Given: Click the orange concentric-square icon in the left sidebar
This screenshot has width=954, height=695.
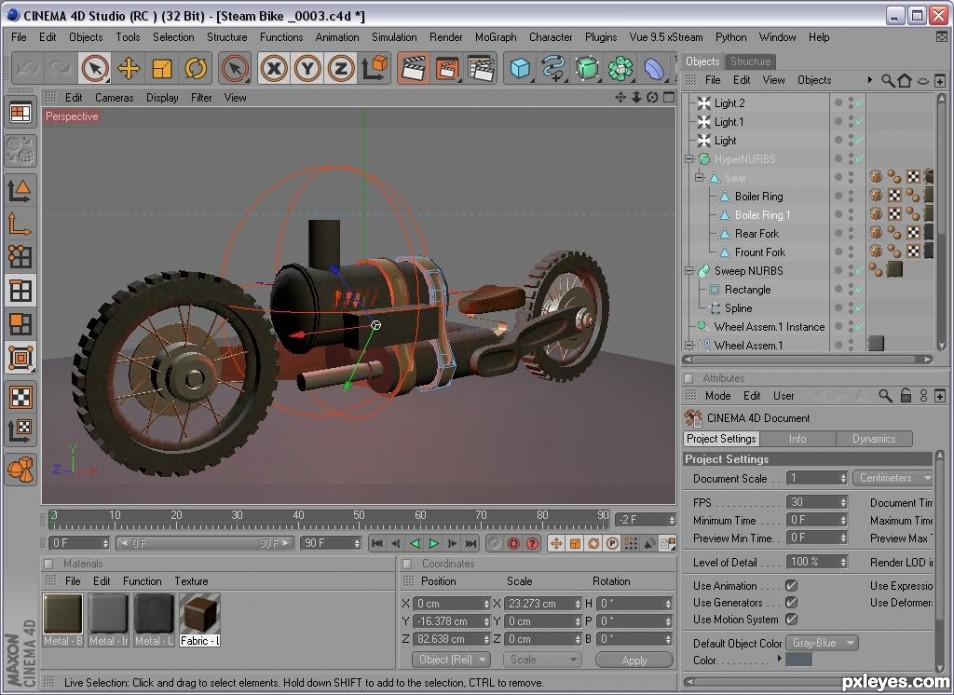Looking at the screenshot, I should coord(20,358).
